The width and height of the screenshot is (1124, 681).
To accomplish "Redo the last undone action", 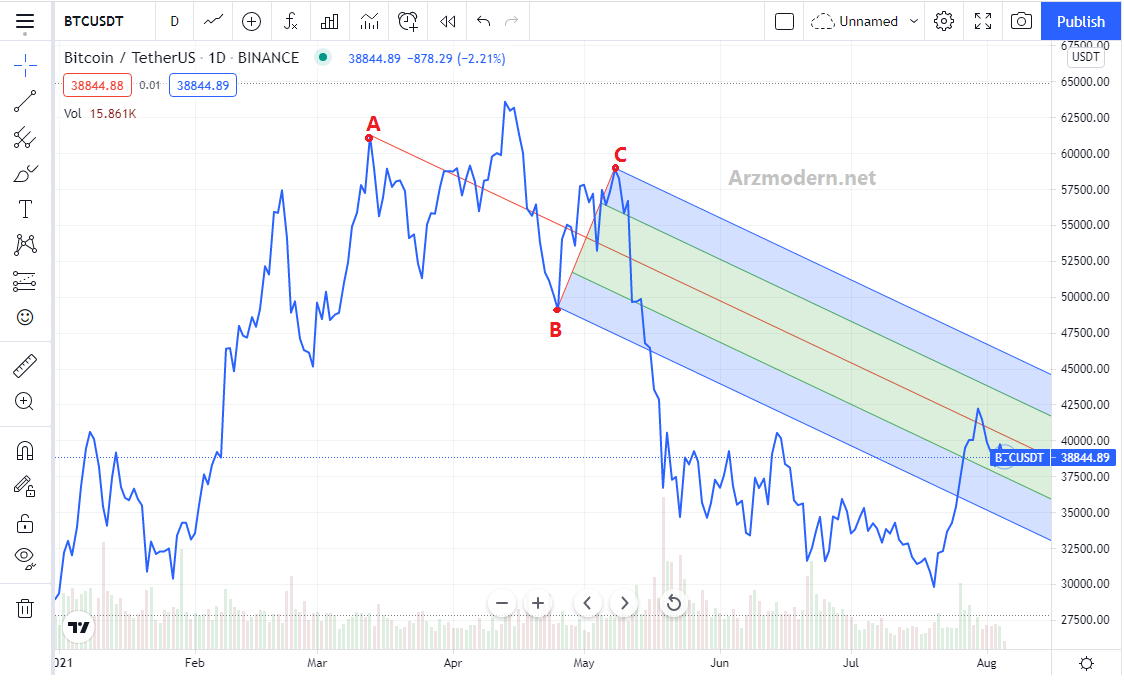I will point(511,22).
